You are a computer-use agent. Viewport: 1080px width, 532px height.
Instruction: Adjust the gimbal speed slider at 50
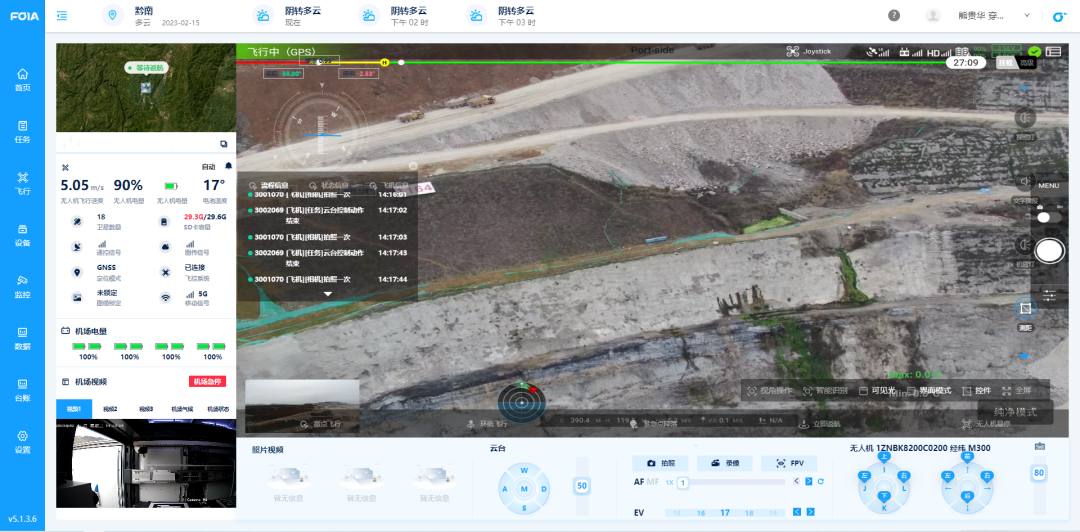580,485
